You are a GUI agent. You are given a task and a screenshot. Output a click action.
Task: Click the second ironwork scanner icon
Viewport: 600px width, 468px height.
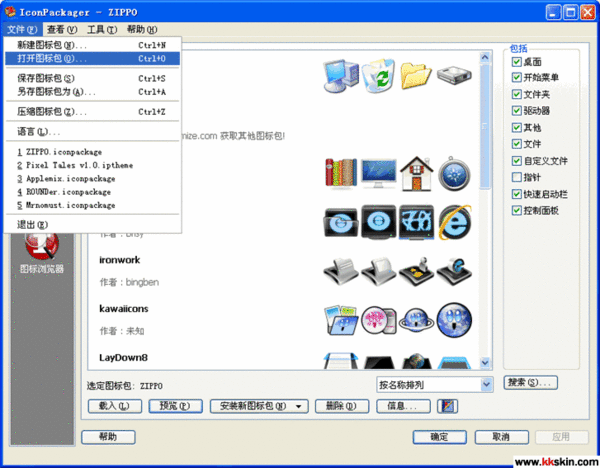tap(378, 271)
